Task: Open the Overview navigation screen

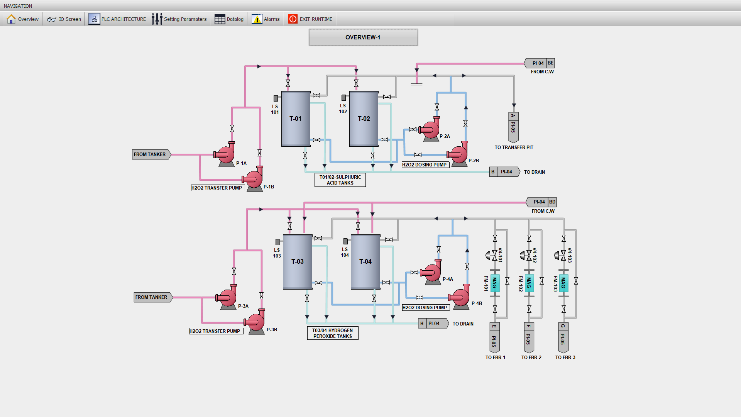Action: (23, 19)
